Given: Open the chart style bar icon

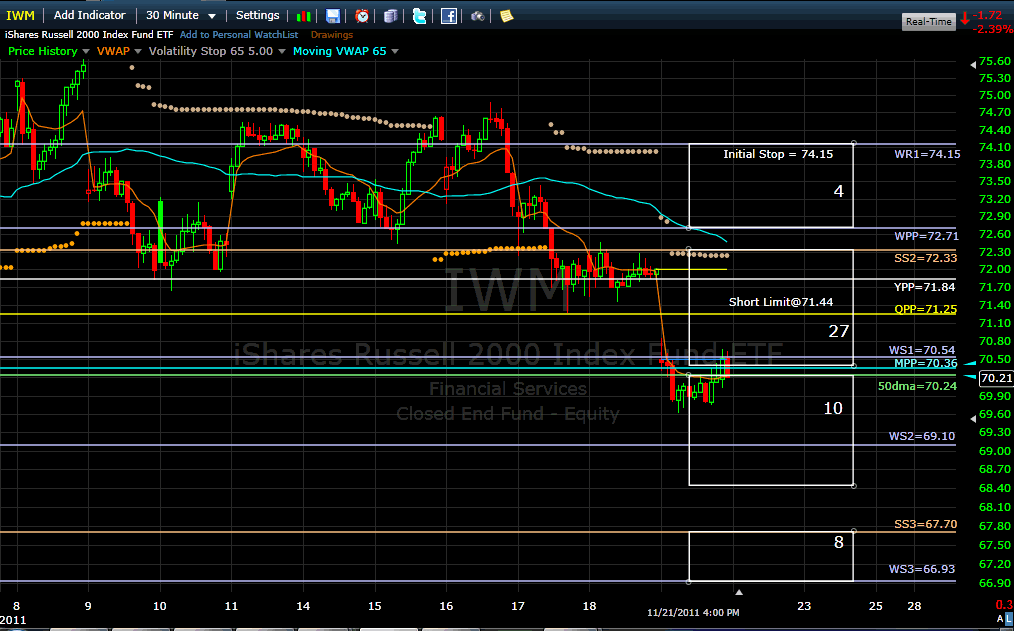Looking at the screenshot, I should [303, 16].
